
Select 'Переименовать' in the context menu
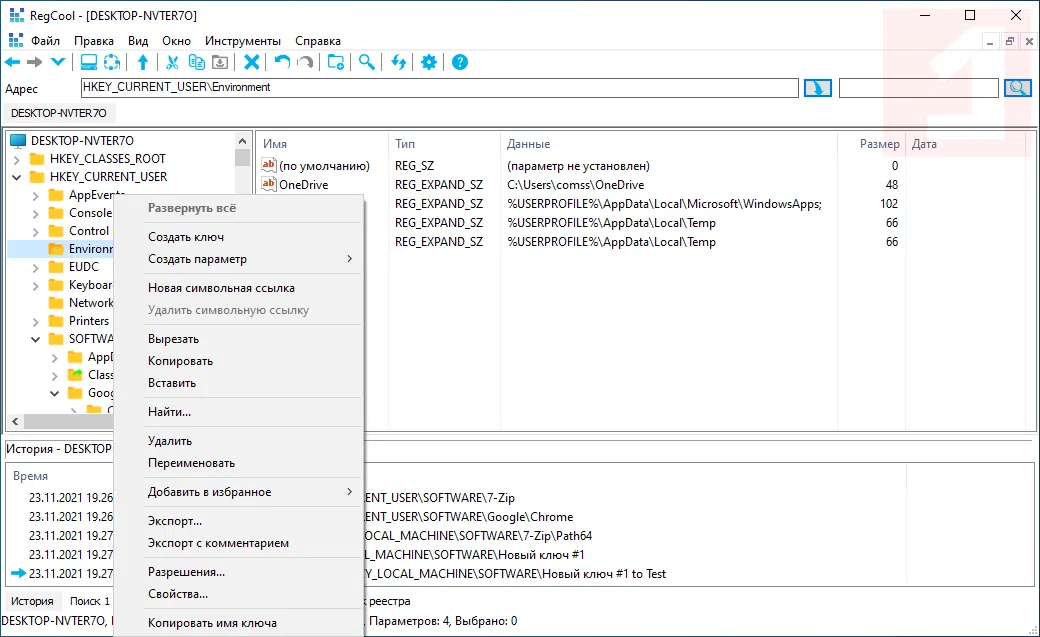click(191, 463)
